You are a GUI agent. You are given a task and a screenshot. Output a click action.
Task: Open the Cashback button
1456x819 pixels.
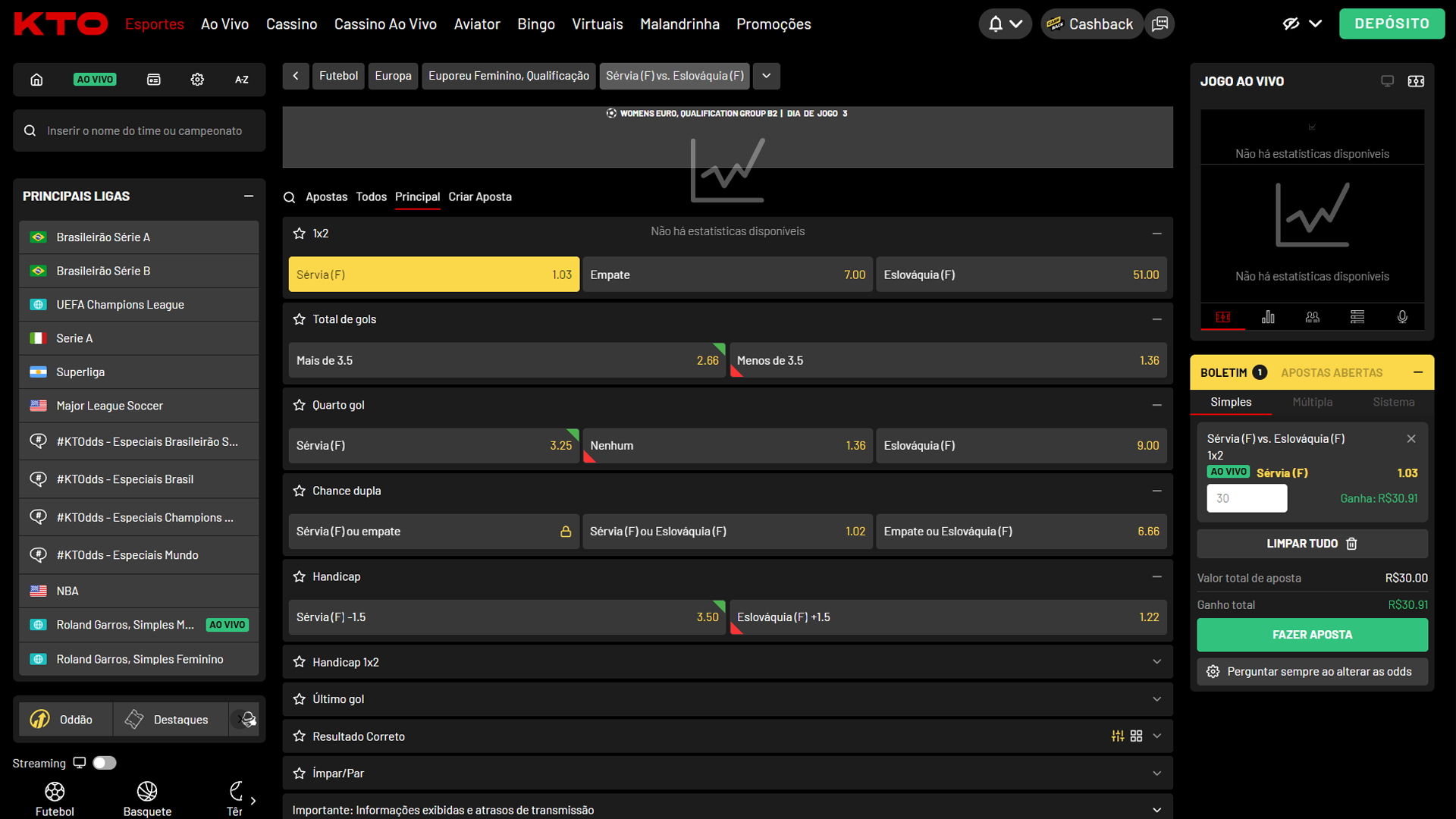tap(1090, 24)
